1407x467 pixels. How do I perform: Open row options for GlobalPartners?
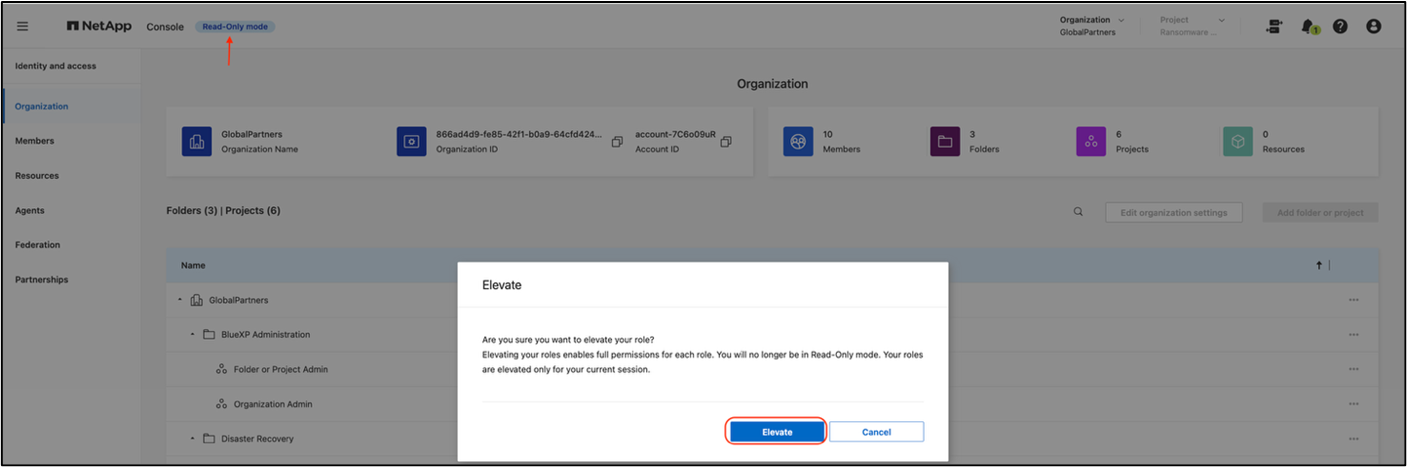point(1354,300)
